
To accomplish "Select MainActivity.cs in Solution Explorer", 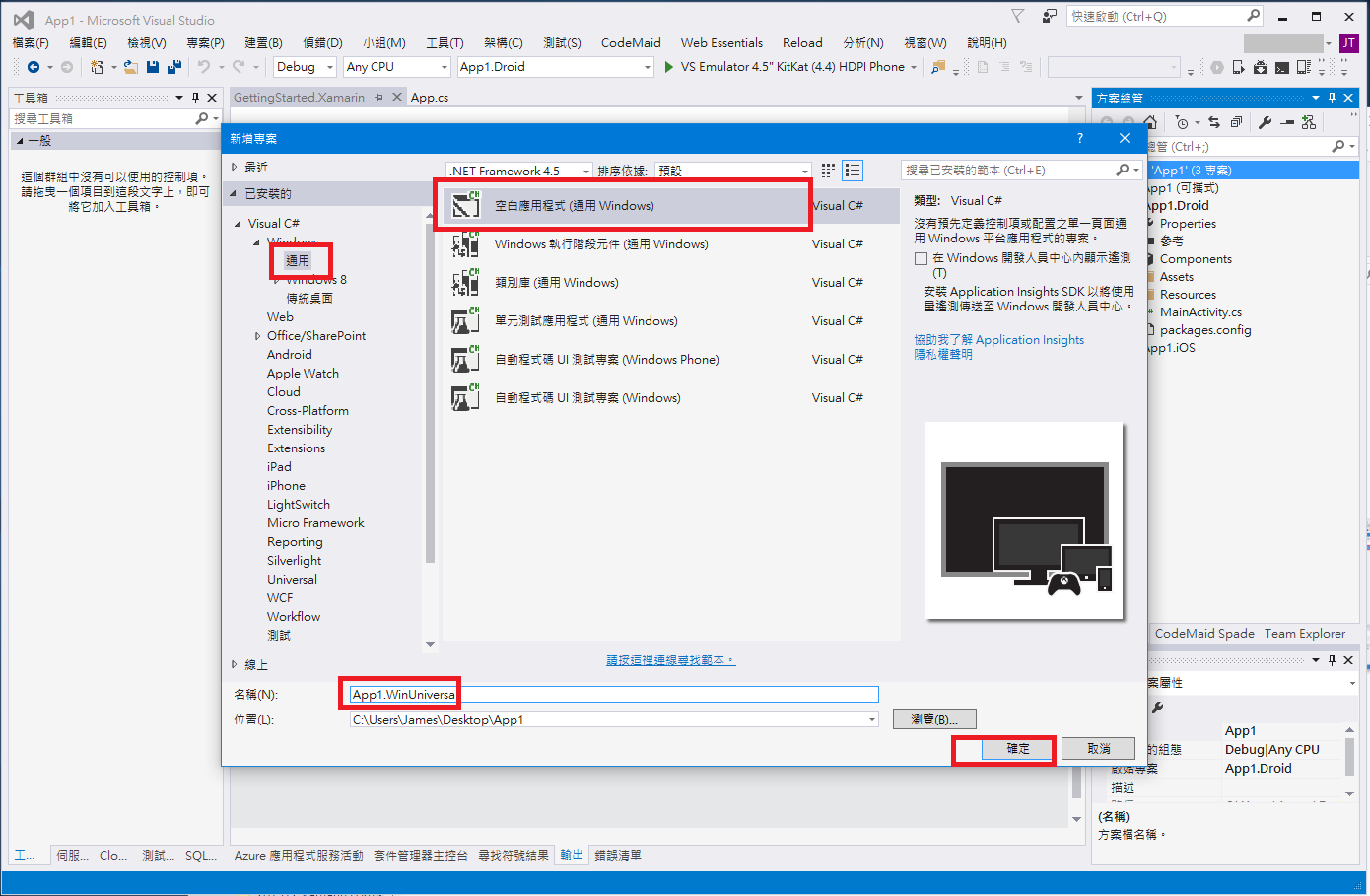I will point(1200,312).
